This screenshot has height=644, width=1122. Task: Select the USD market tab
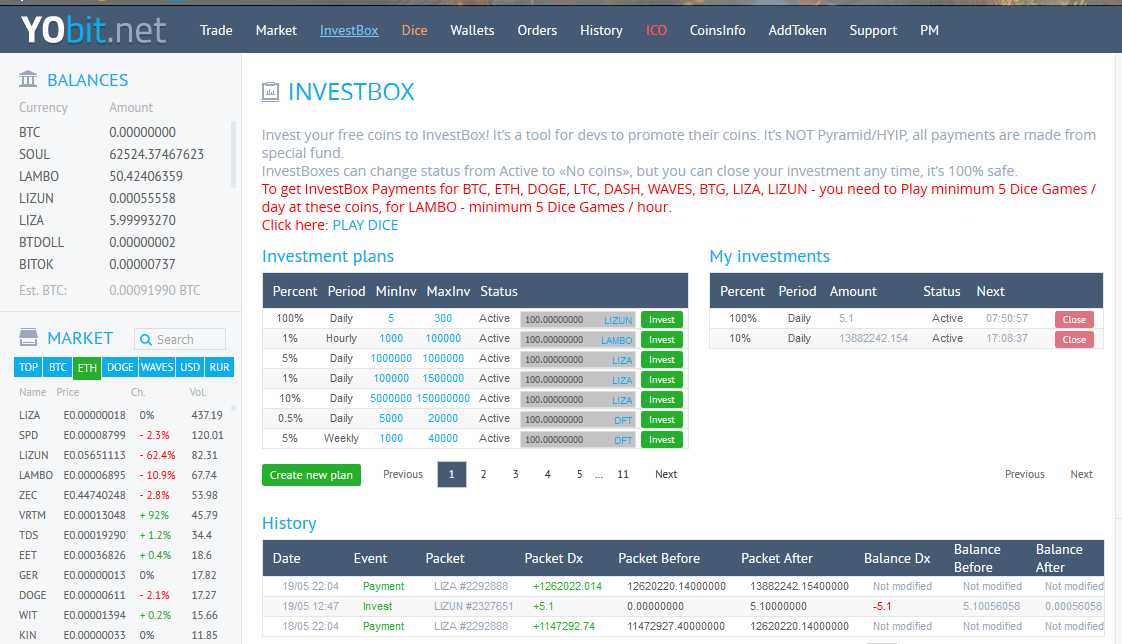(x=190, y=367)
